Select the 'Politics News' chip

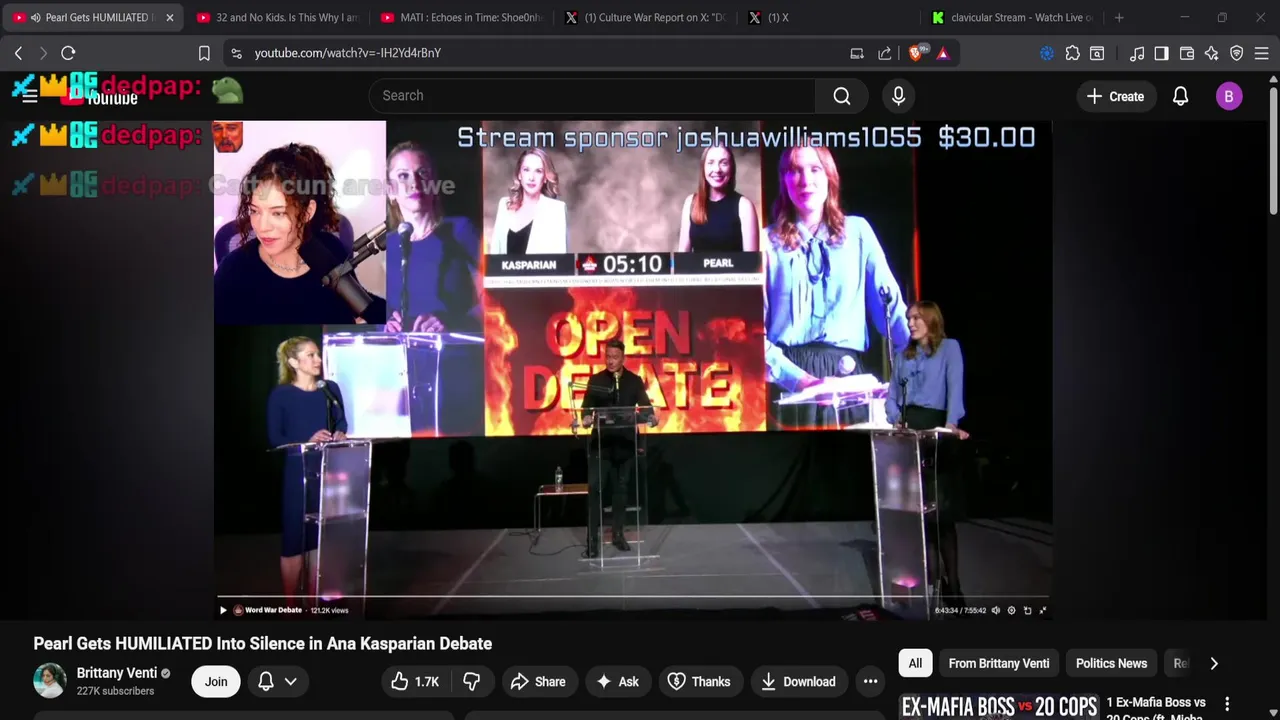[x=1111, y=663]
